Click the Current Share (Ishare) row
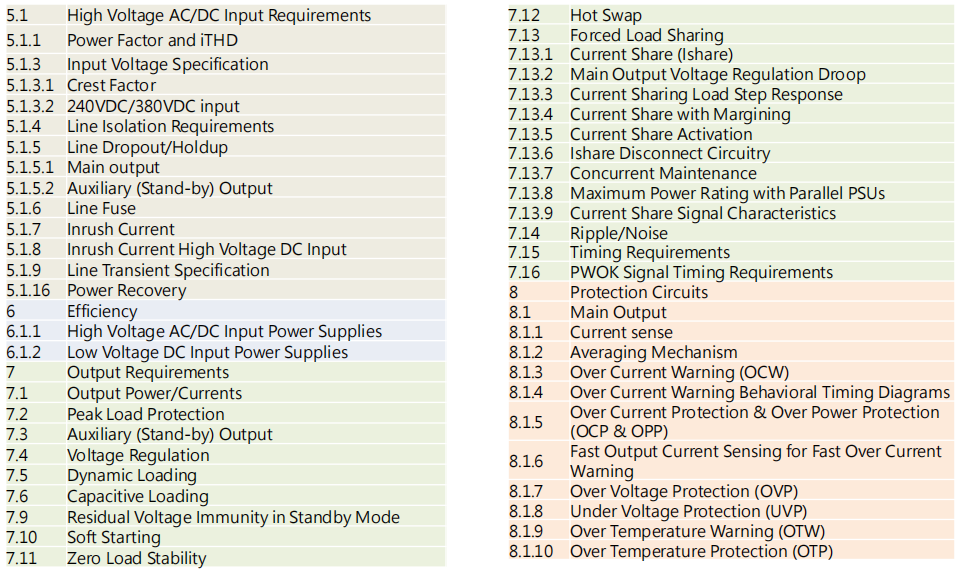 tap(731, 54)
